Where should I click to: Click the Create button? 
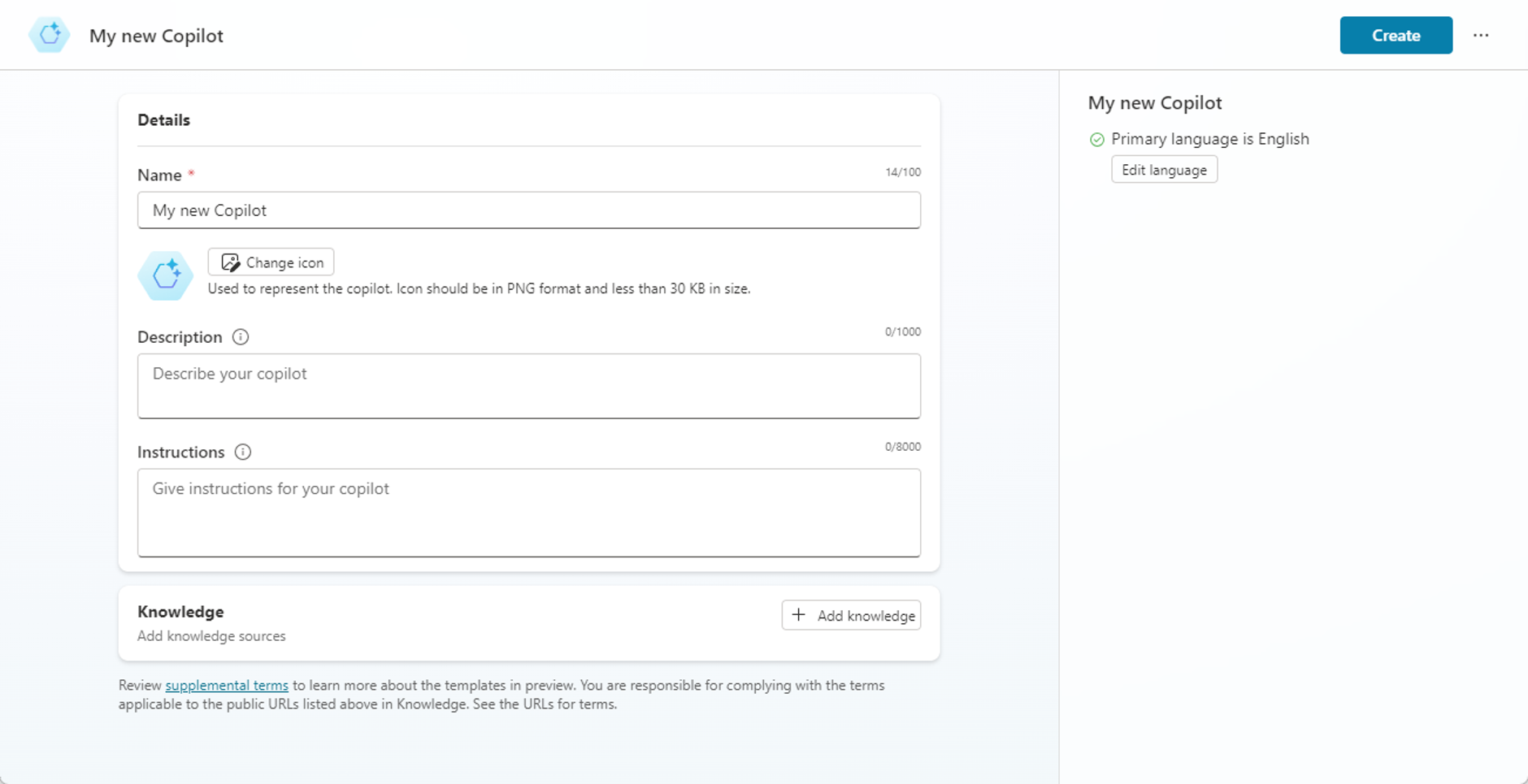pos(1396,35)
